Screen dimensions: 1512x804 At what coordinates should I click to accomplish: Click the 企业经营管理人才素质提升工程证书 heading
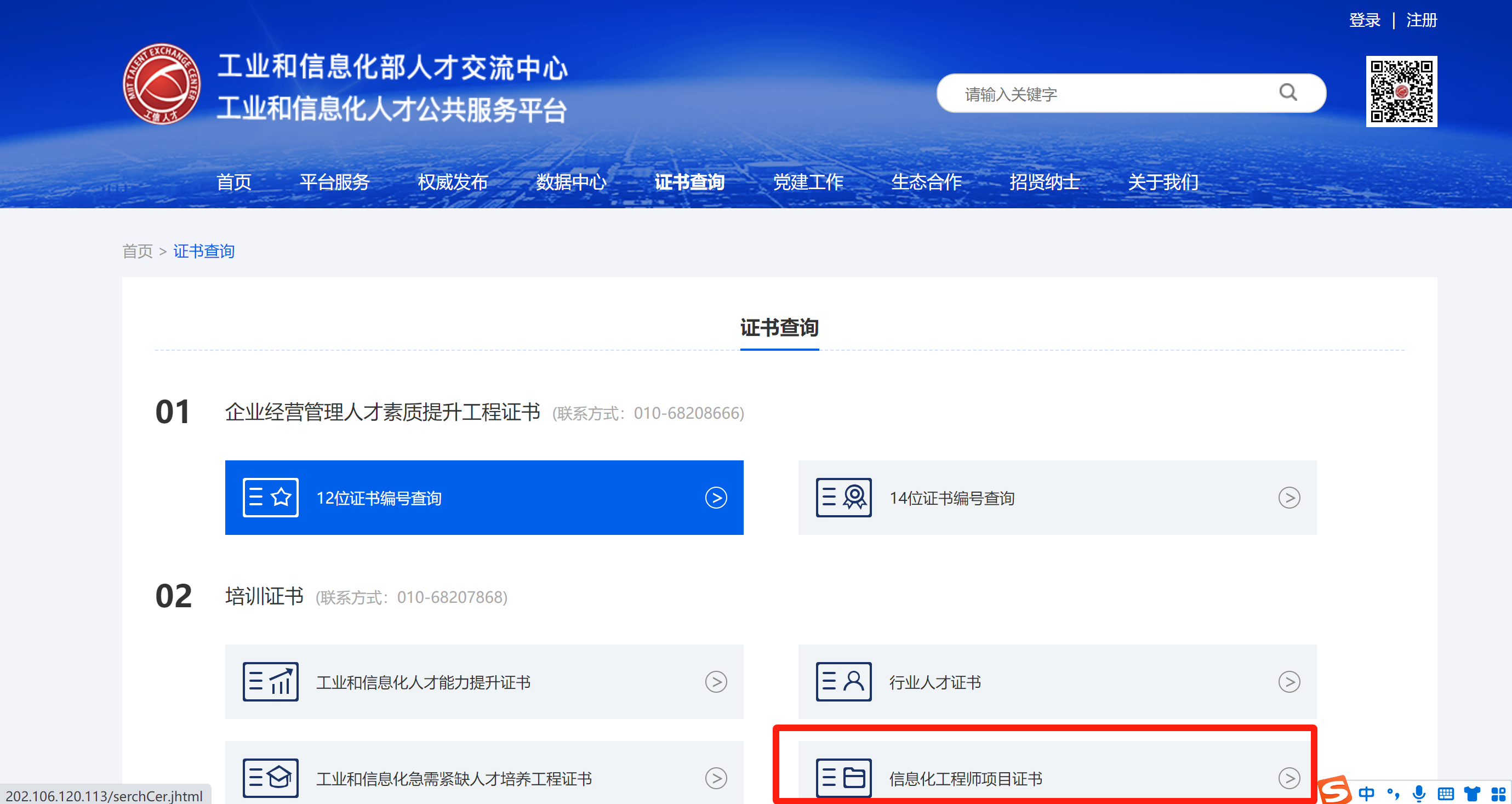click(383, 412)
